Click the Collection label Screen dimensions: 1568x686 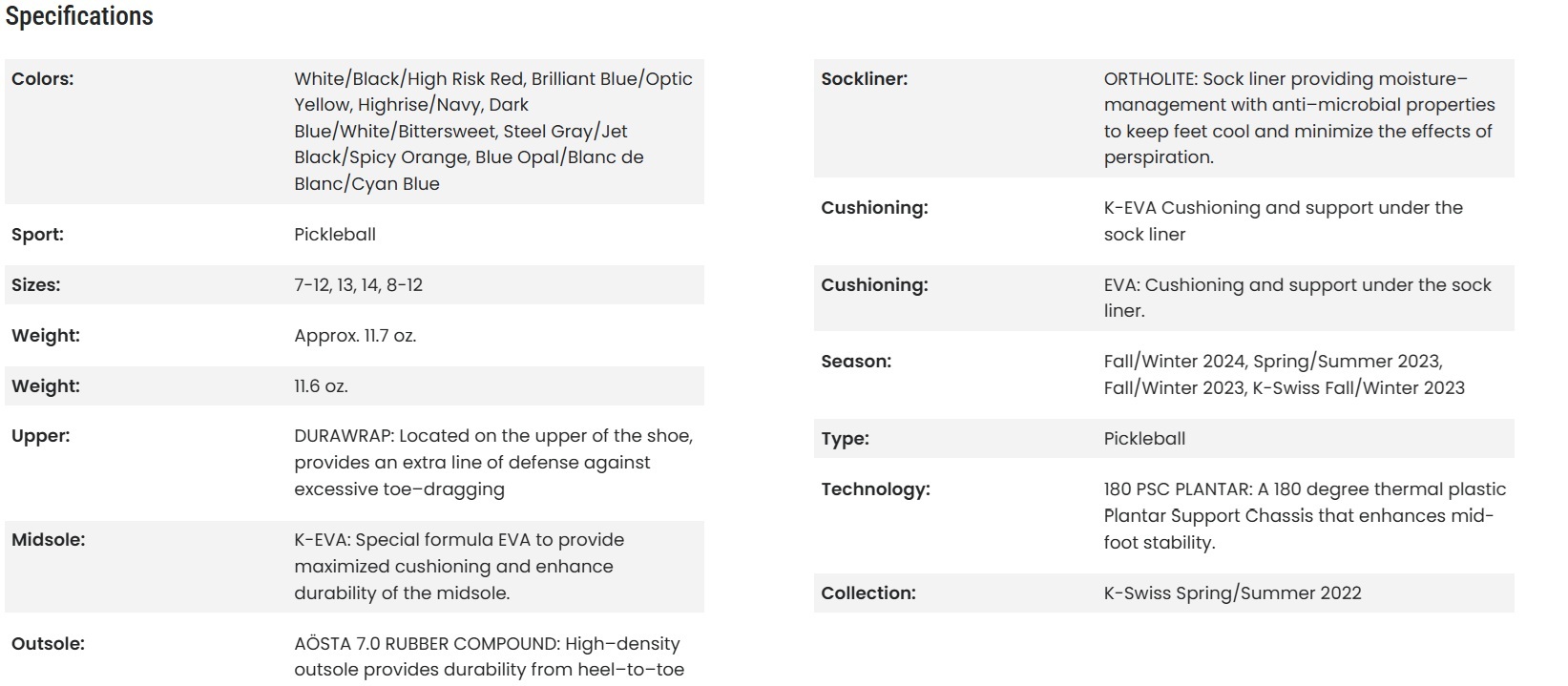(x=868, y=593)
